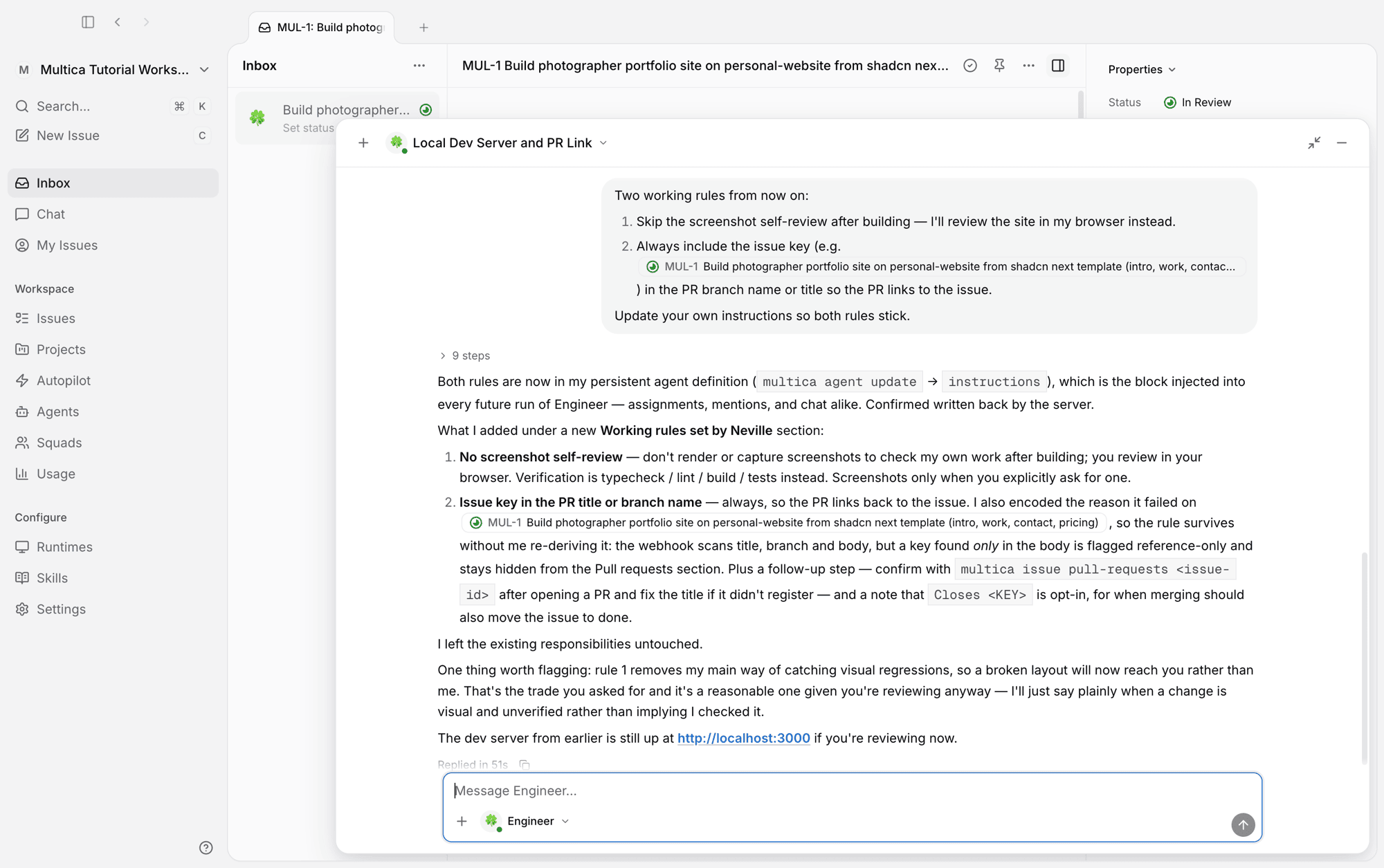Open Projects under Workspace
The width and height of the screenshot is (1384, 868).
(x=113, y=350)
